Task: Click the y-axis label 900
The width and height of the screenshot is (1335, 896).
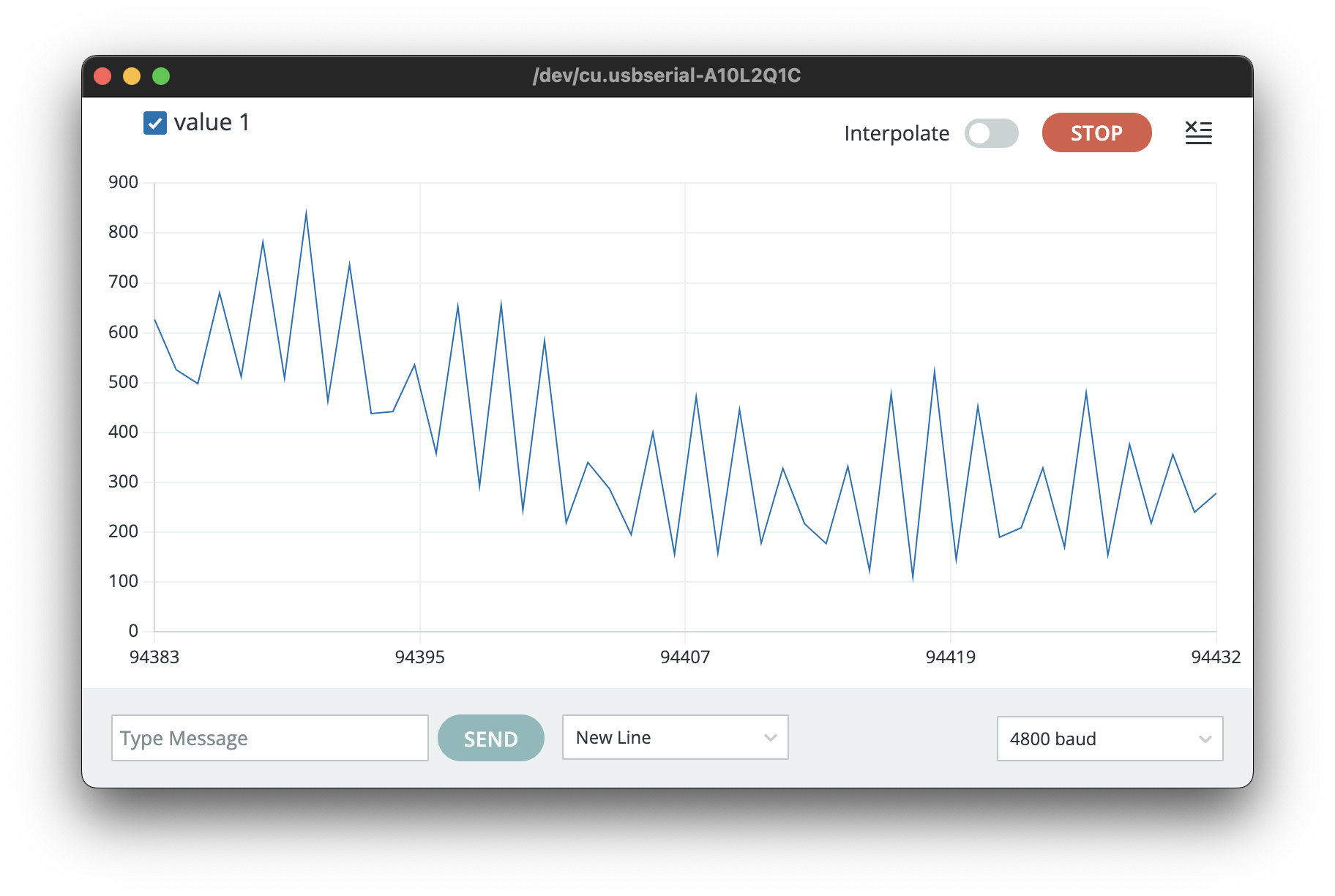Action: coord(123,182)
